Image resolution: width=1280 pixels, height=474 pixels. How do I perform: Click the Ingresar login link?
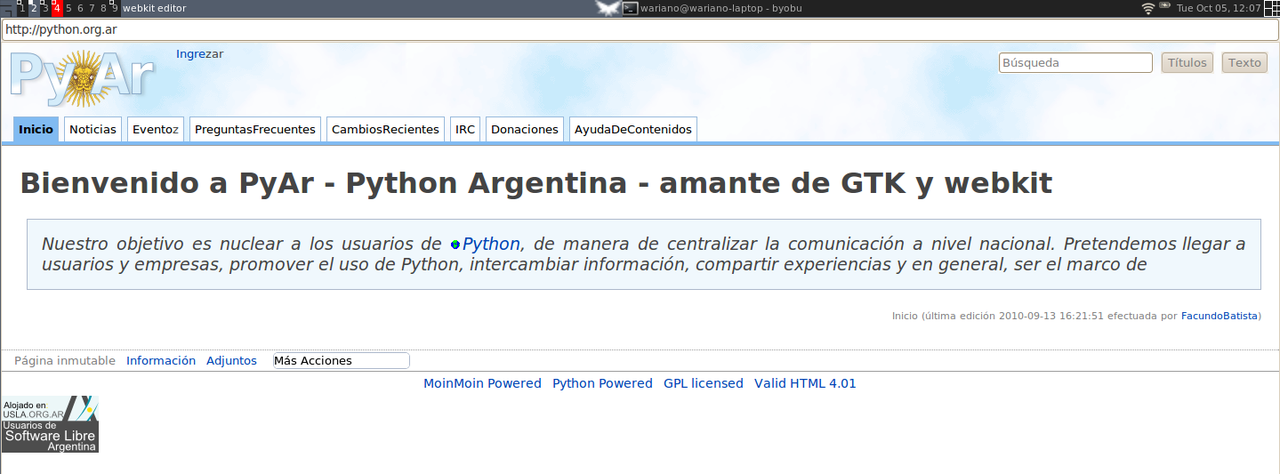click(200, 54)
